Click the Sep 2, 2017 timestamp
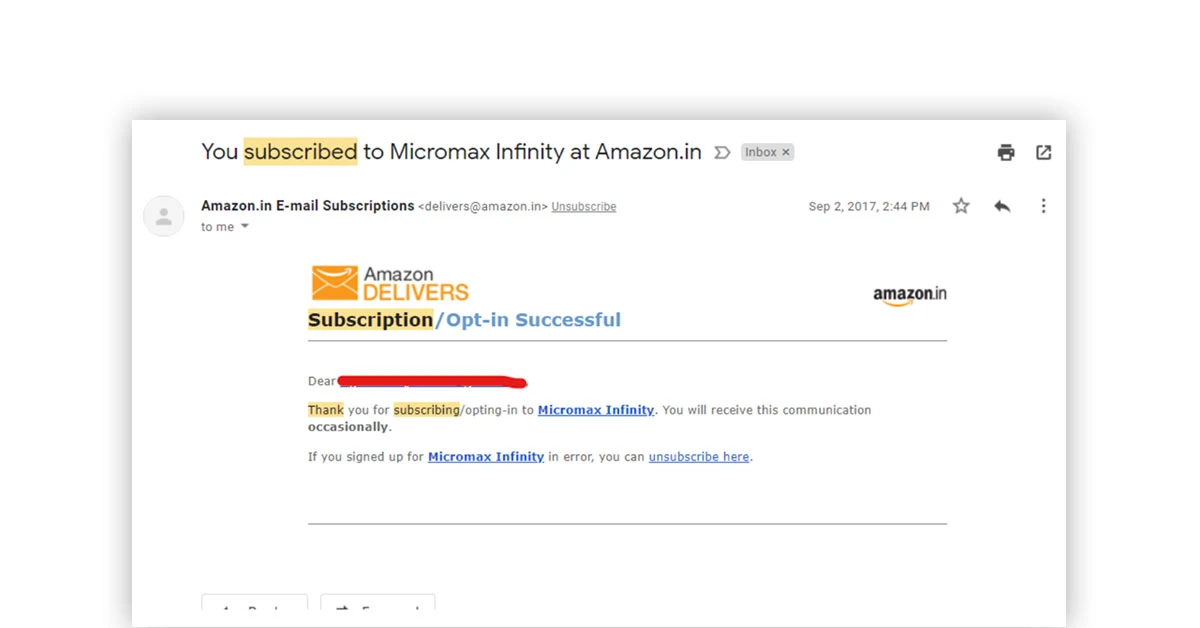Screen dimensions: 1200x628 coord(868,207)
